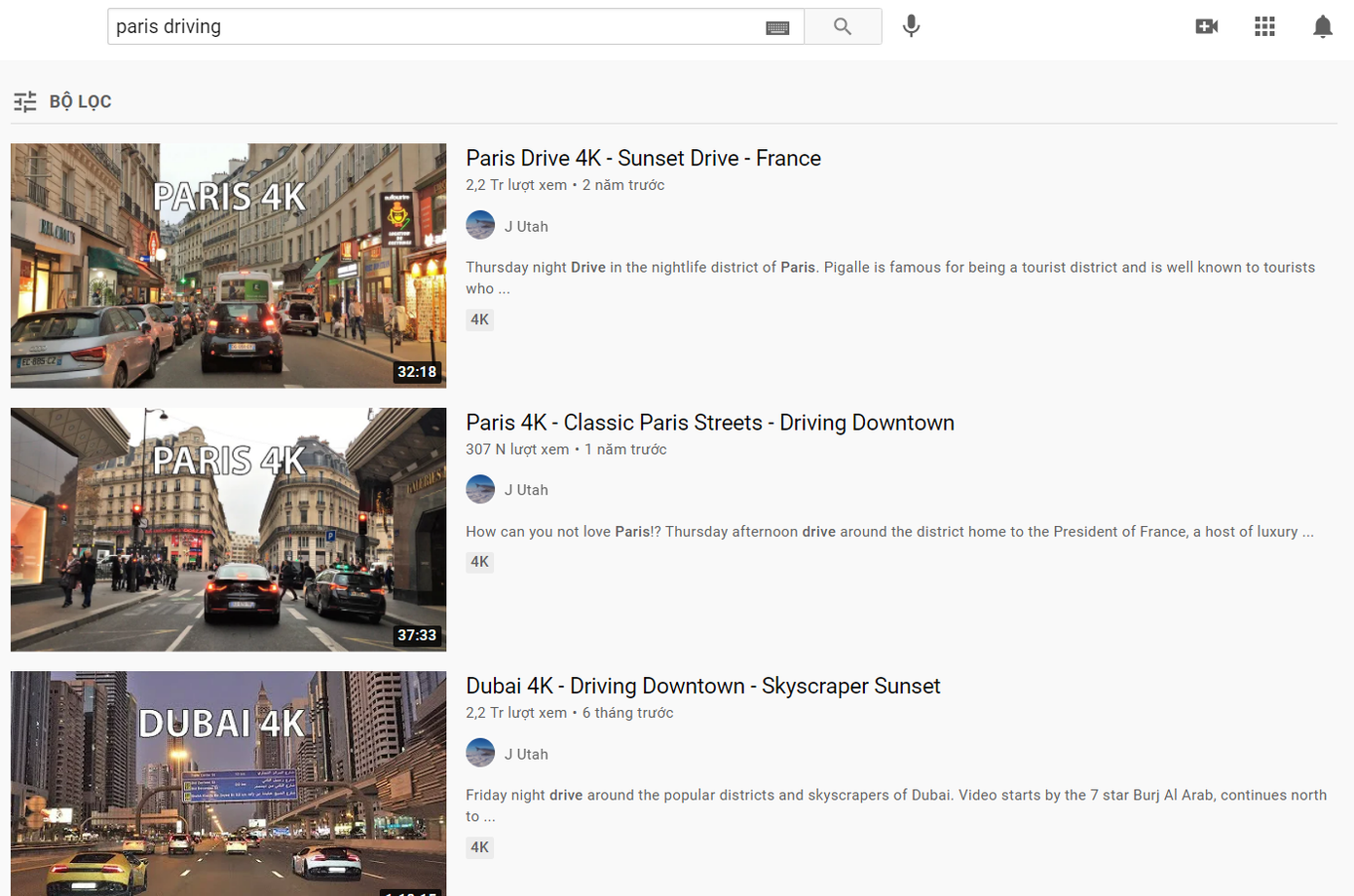
Task: Click J Utah avatar on Dubai 4K result
Action: pyautogui.click(x=480, y=753)
